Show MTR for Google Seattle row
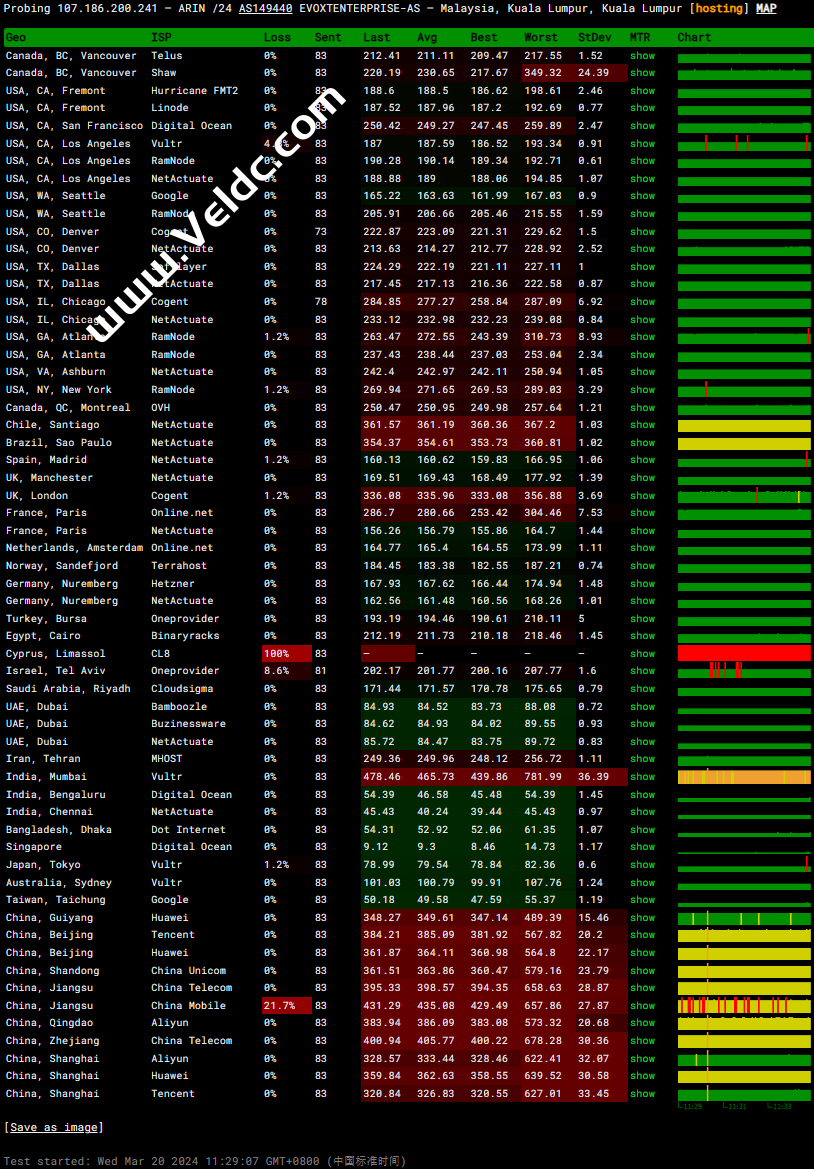The height and width of the screenshot is (1169, 814). click(x=643, y=195)
